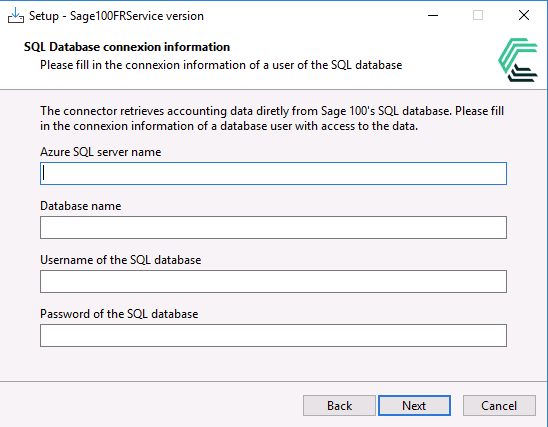The image size is (548, 427).
Task: Abort setup using the Cancel button
Action: coord(499,406)
